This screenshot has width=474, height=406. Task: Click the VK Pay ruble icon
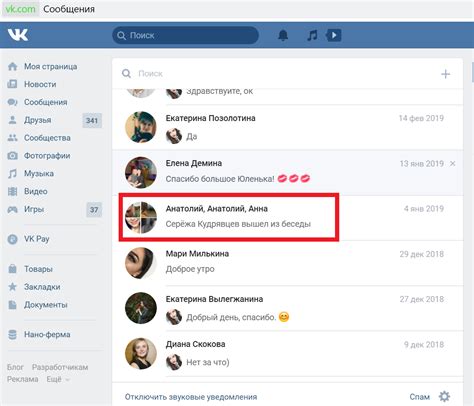point(12,239)
